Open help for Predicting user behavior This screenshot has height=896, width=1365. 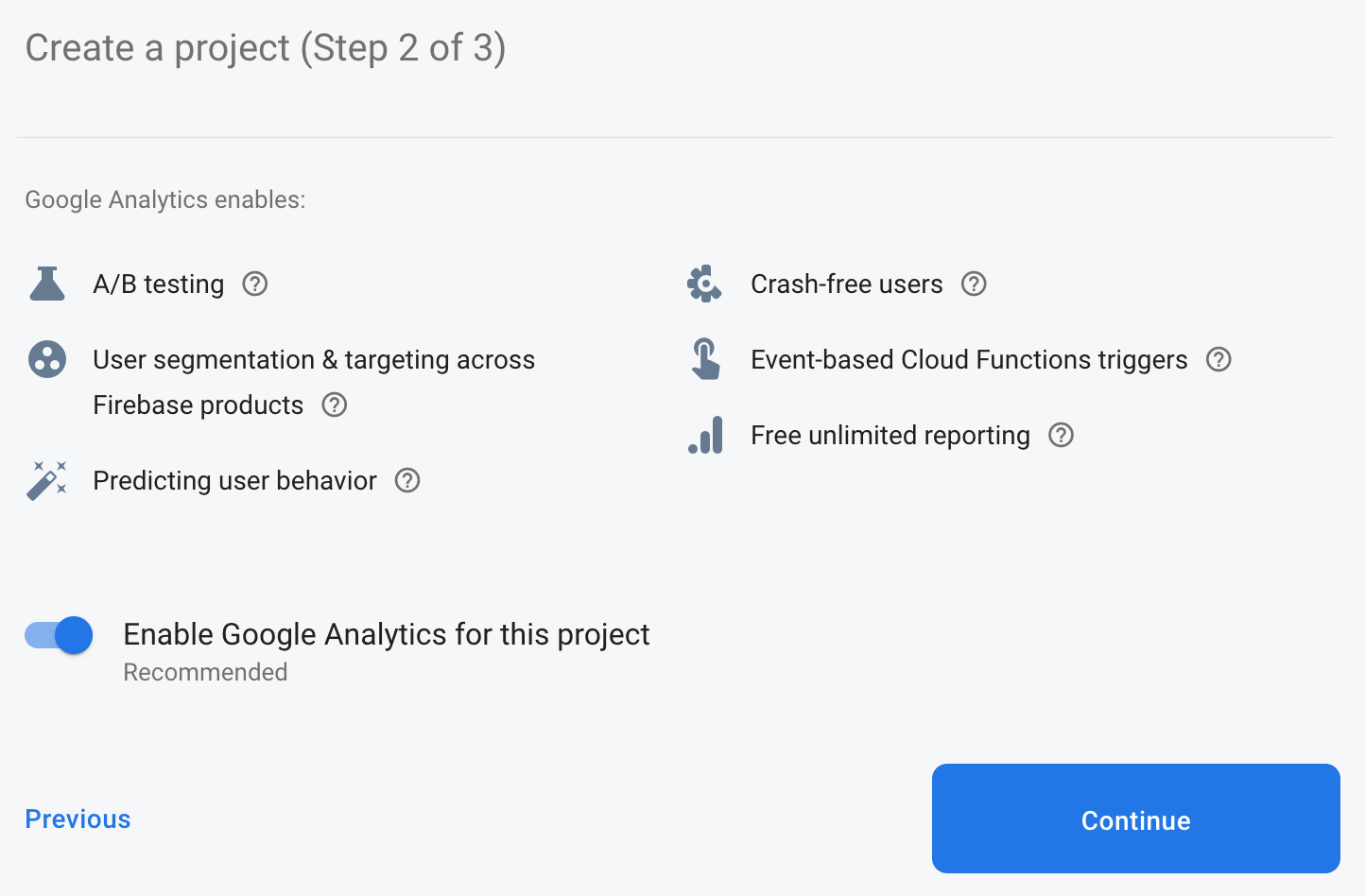pos(407,480)
